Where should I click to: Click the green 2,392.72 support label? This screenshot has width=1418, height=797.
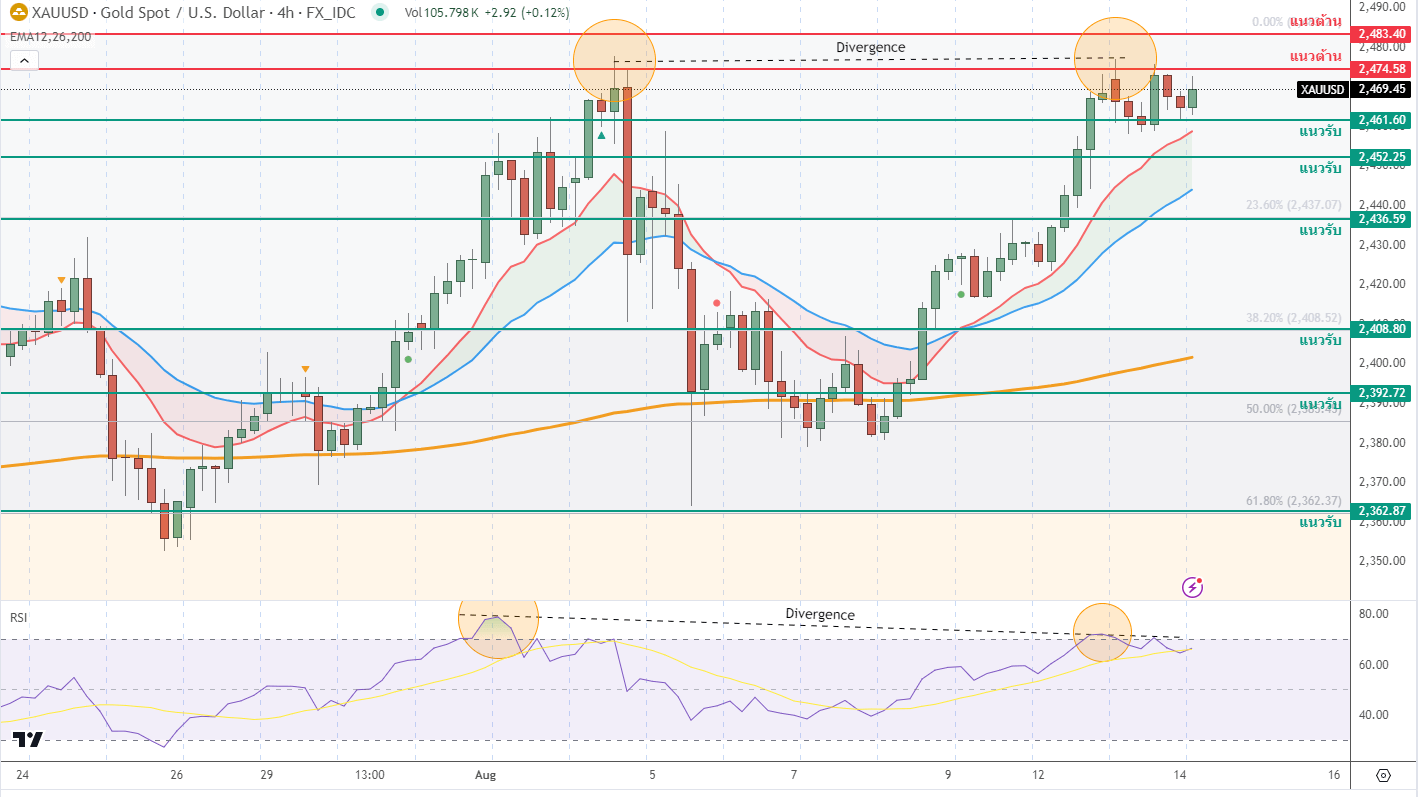coord(1382,393)
